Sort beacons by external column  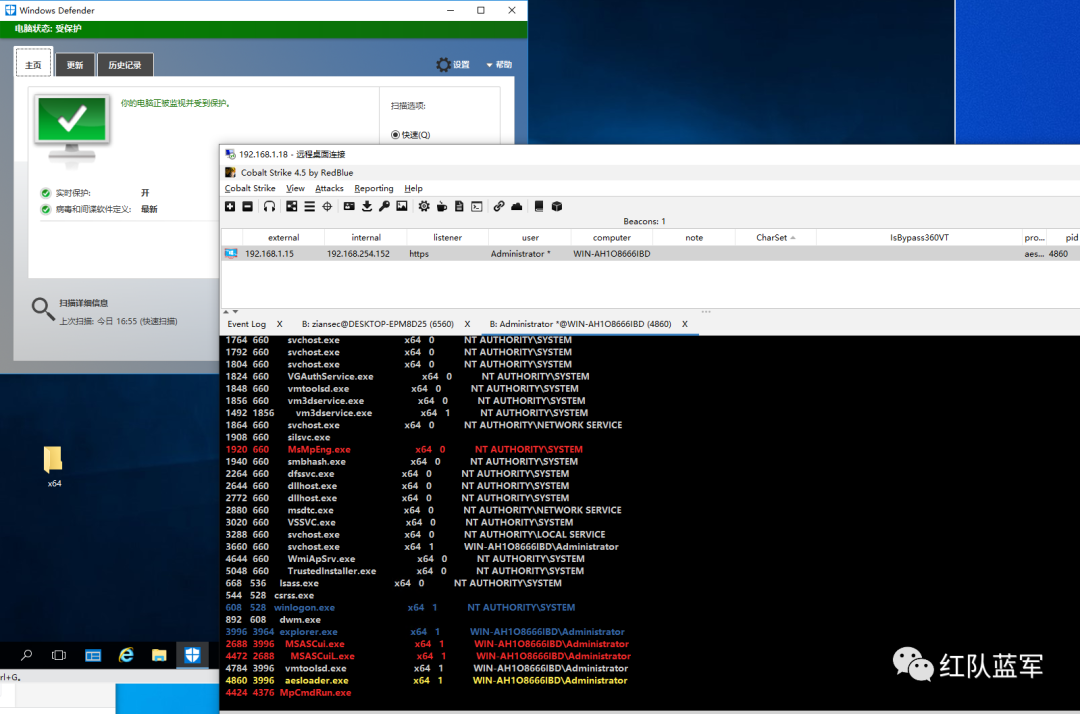283,238
